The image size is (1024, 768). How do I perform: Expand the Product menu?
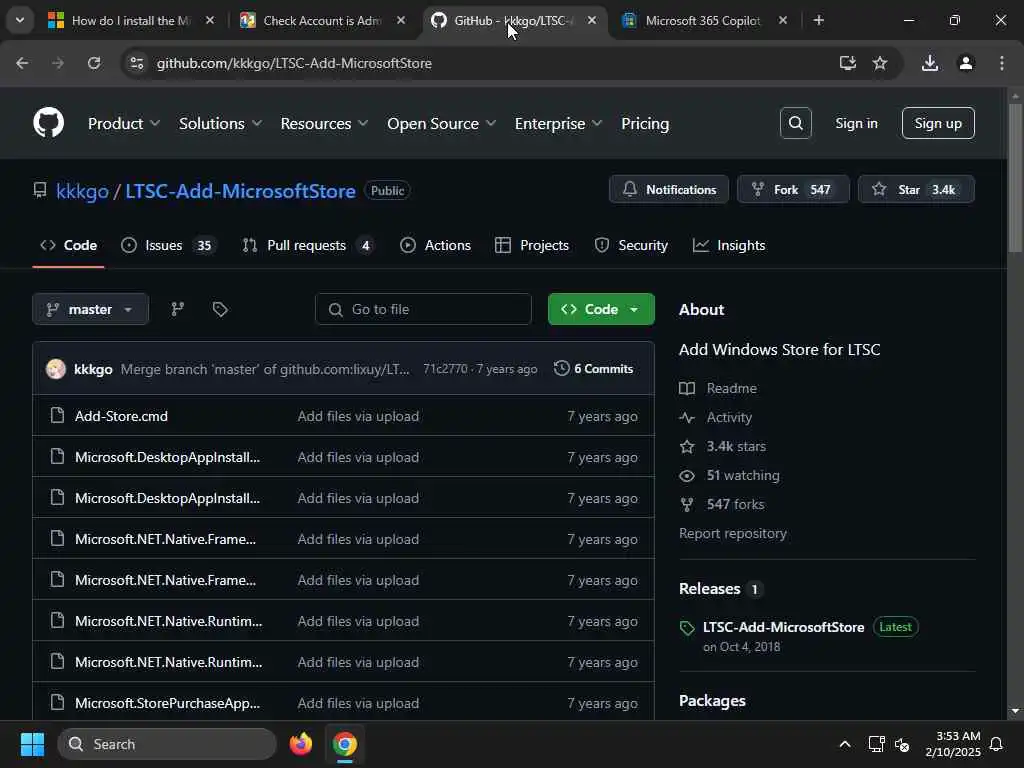[x=124, y=123]
